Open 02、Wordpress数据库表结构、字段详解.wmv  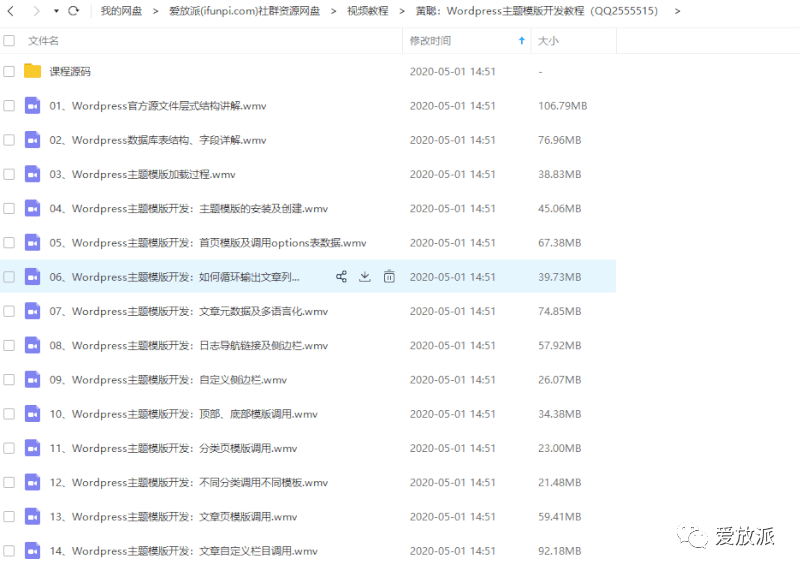point(158,140)
